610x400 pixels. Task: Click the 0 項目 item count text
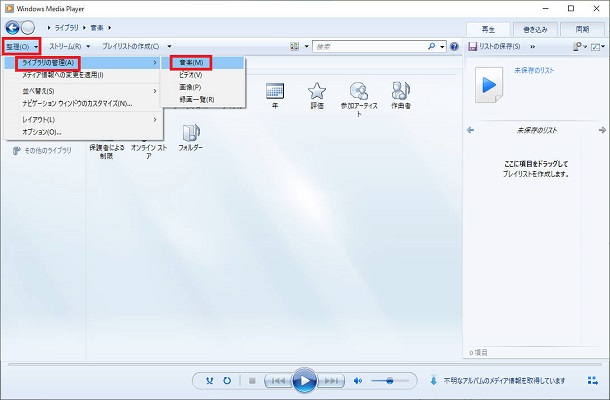tap(478, 353)
